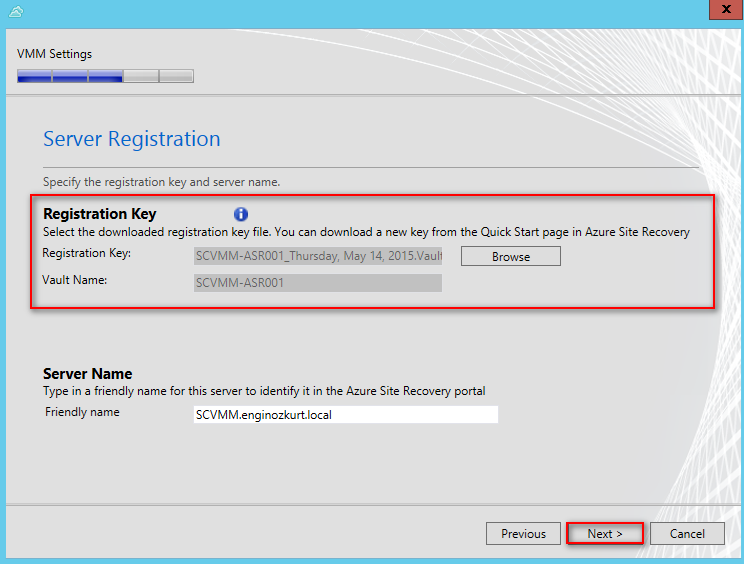Go to the next wizard step

coord(605,534)
